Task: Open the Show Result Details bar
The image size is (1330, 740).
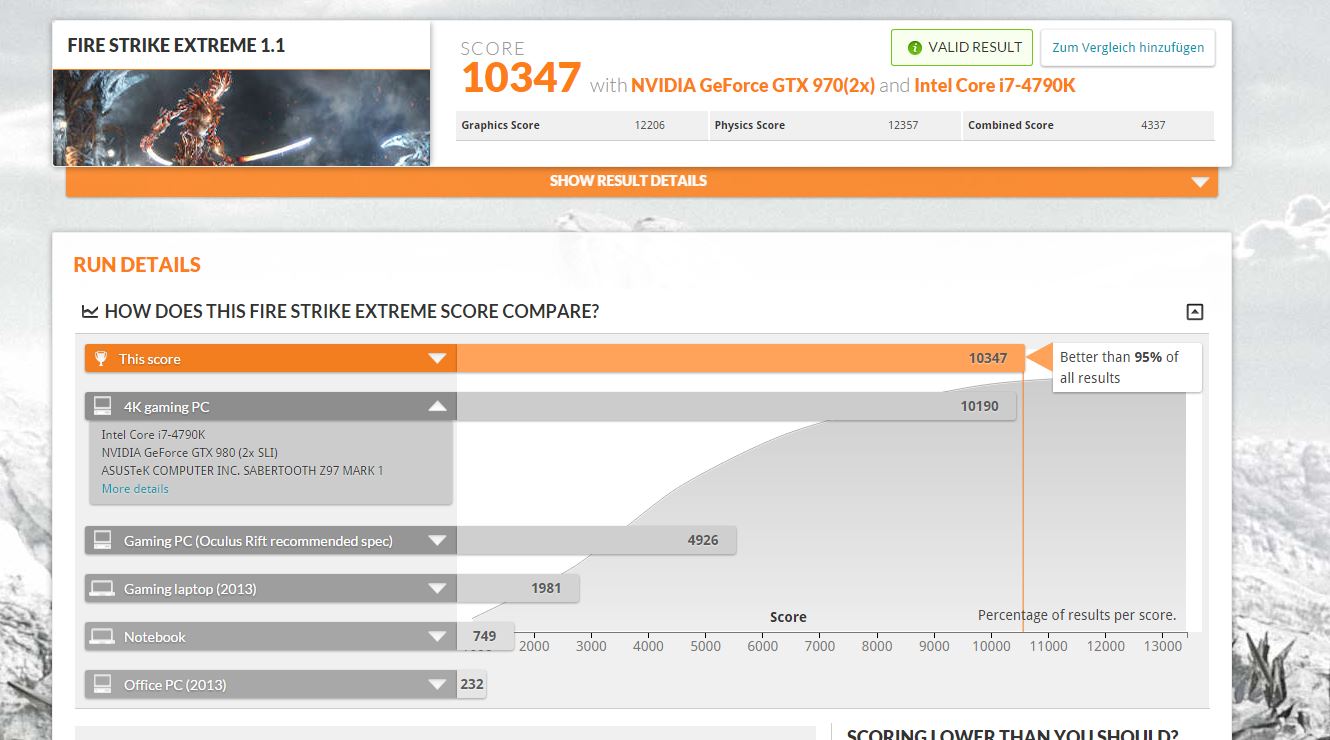Action: (642, 181)
